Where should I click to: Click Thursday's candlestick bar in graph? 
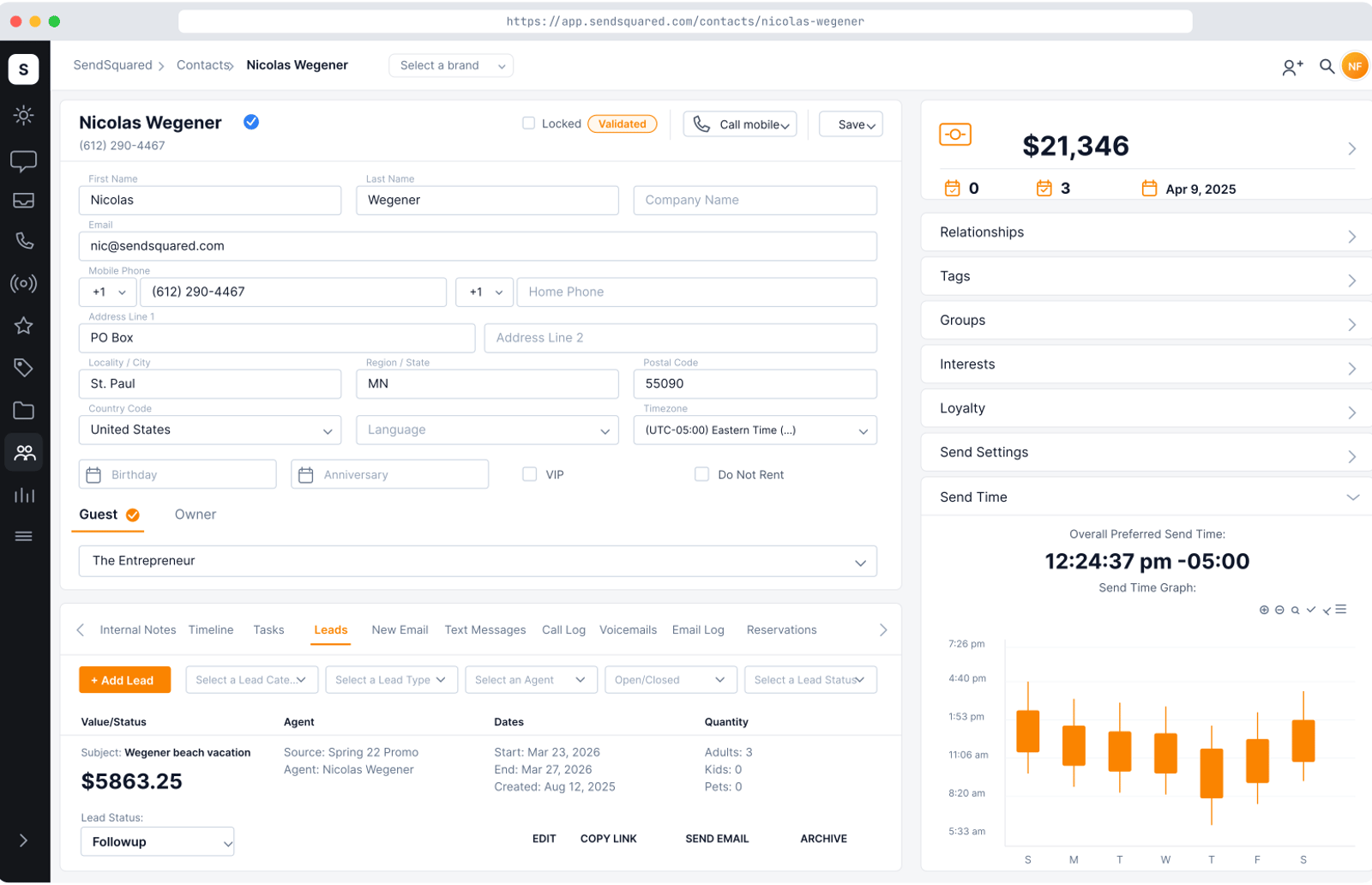point(1212,774)
